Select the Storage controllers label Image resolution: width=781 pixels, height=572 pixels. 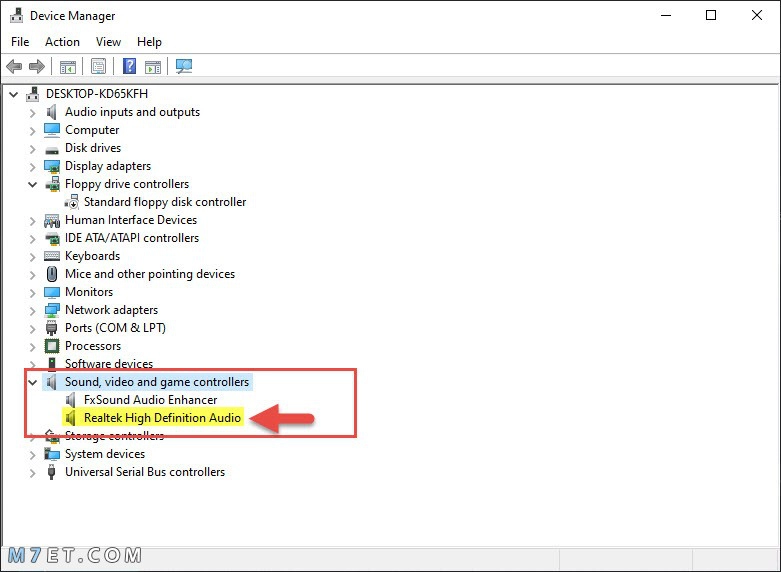click(114, 436)
